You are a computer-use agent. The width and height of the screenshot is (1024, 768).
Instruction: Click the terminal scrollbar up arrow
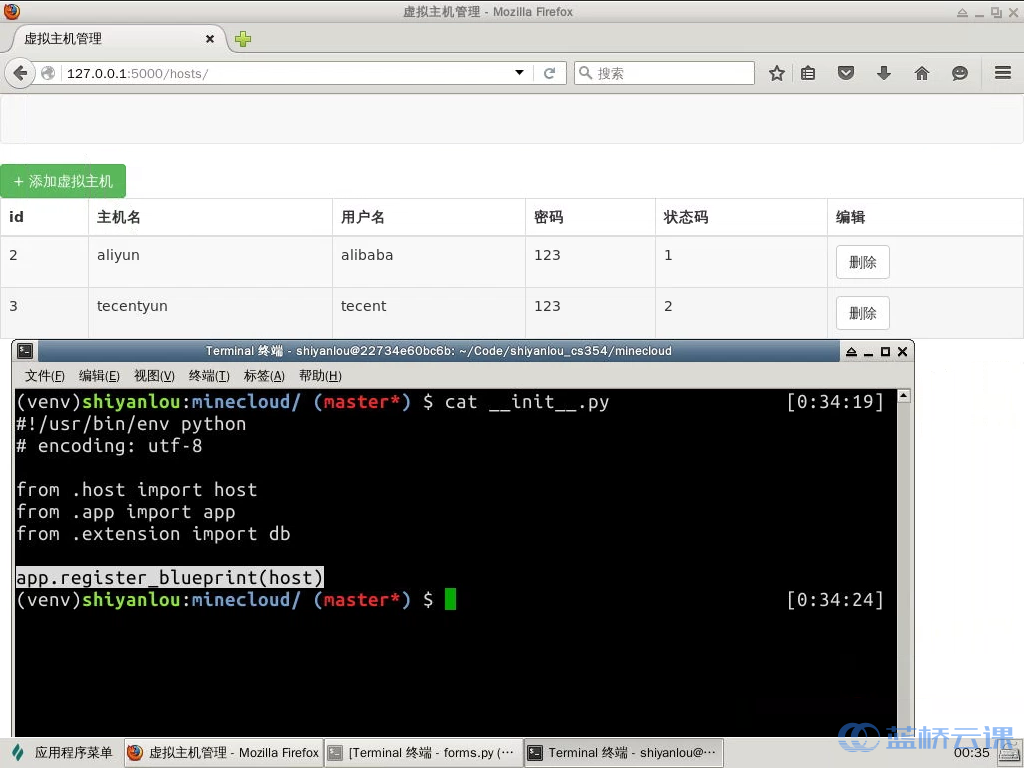point(904,395)
